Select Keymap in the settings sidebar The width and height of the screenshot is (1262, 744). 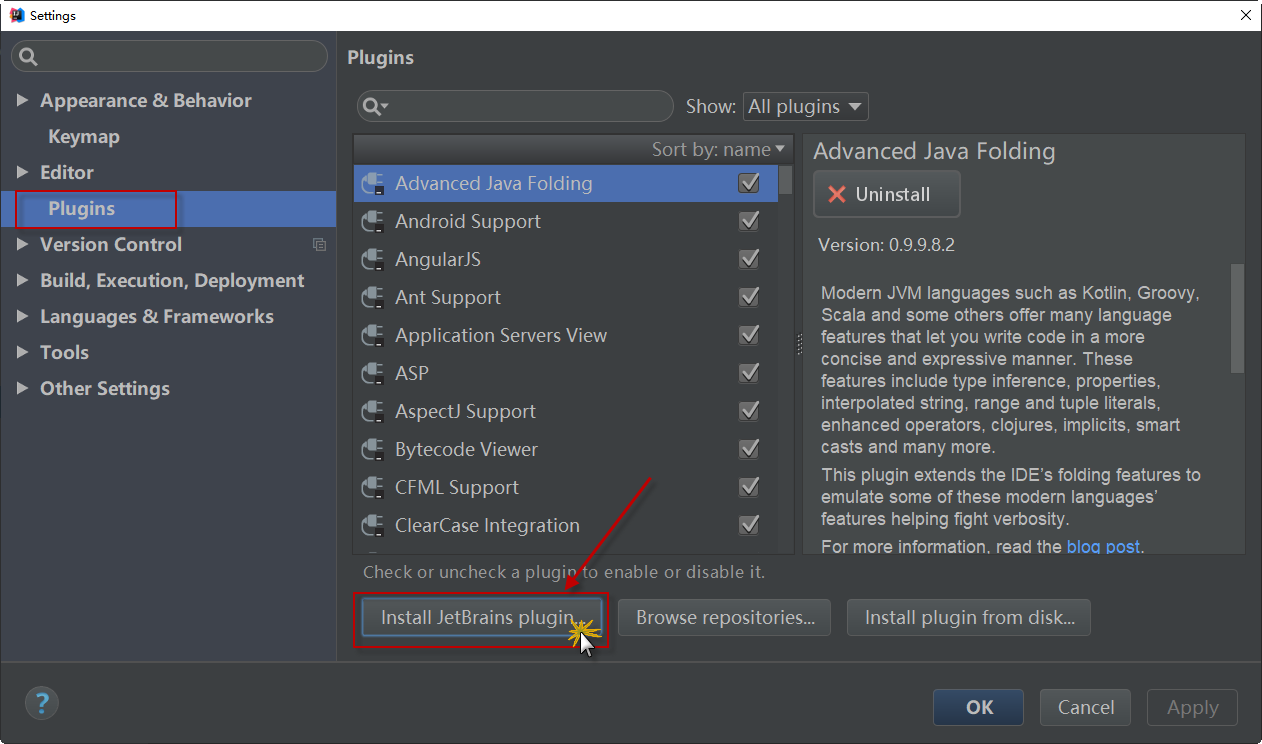(84, 137)
